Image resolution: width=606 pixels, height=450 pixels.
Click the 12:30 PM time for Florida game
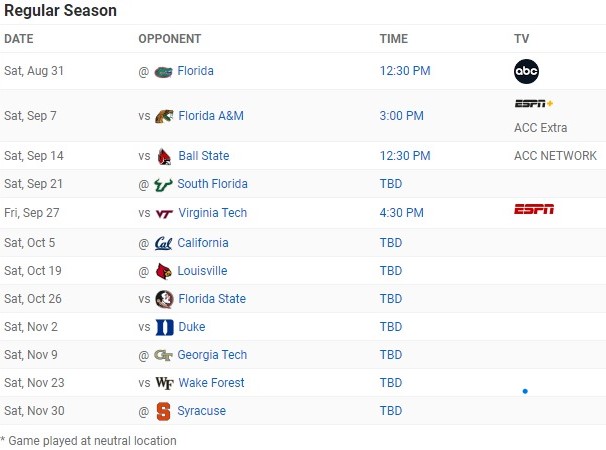[x=405, y=71]
